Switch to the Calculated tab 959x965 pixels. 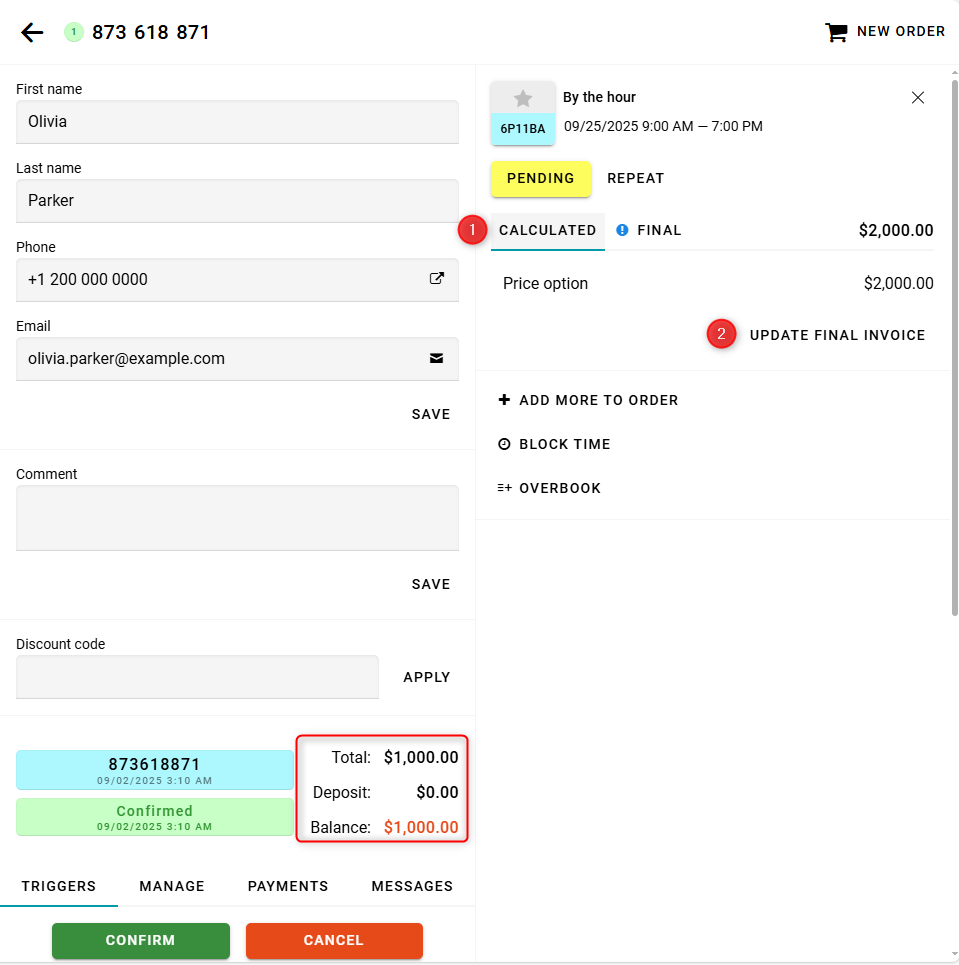(x=547, y=230)
